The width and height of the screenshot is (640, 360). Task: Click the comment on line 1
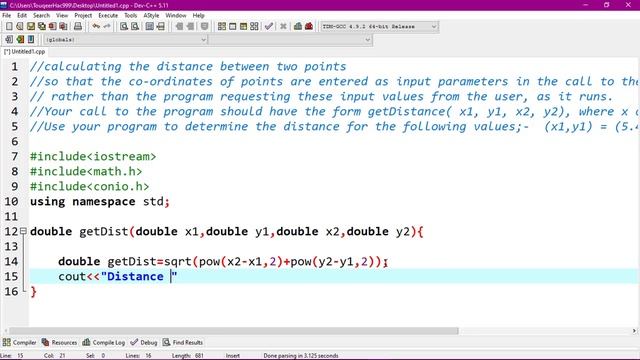pos(188,67)
